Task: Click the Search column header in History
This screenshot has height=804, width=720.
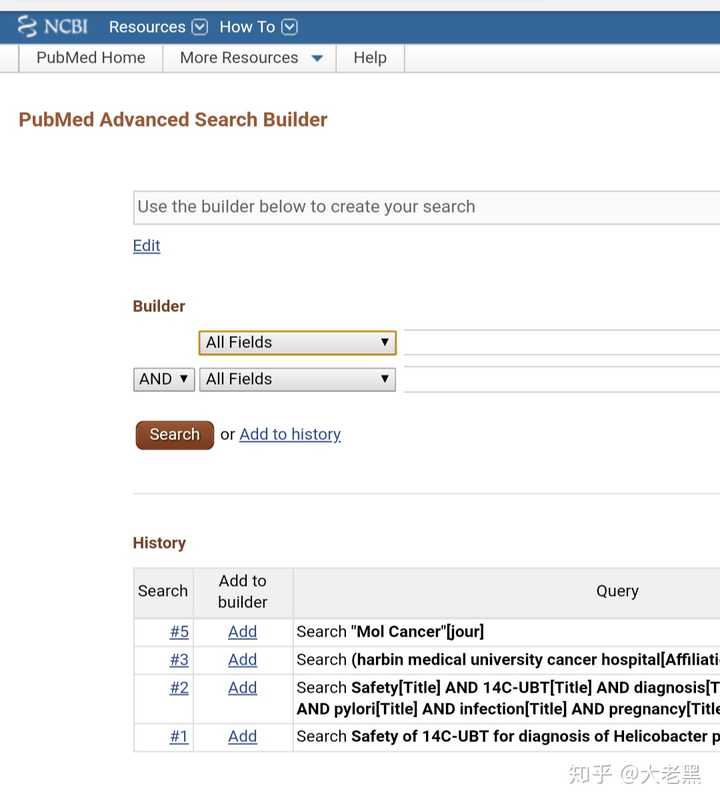Action: tap(163, 591)
